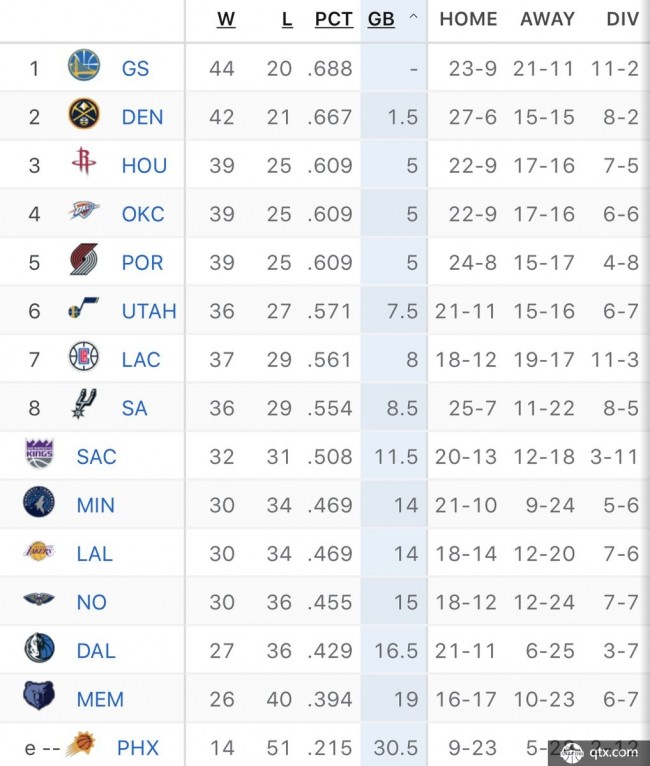Click the Denver Nuggets logo

[x=84, y=114]
